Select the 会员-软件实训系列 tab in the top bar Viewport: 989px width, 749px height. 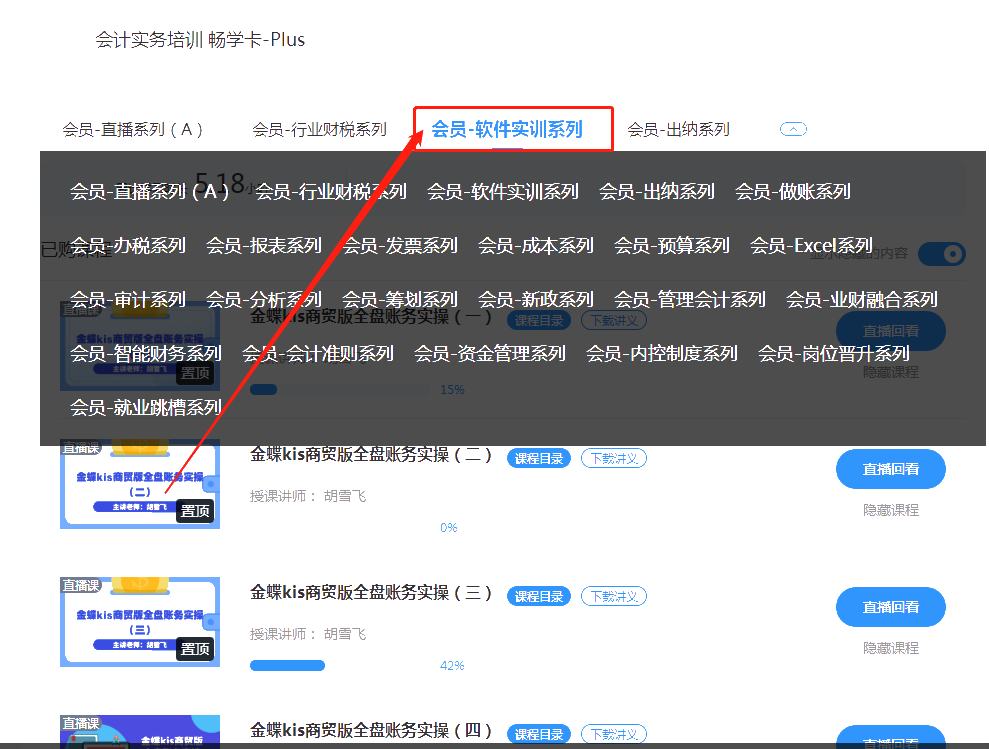[506, 129]
